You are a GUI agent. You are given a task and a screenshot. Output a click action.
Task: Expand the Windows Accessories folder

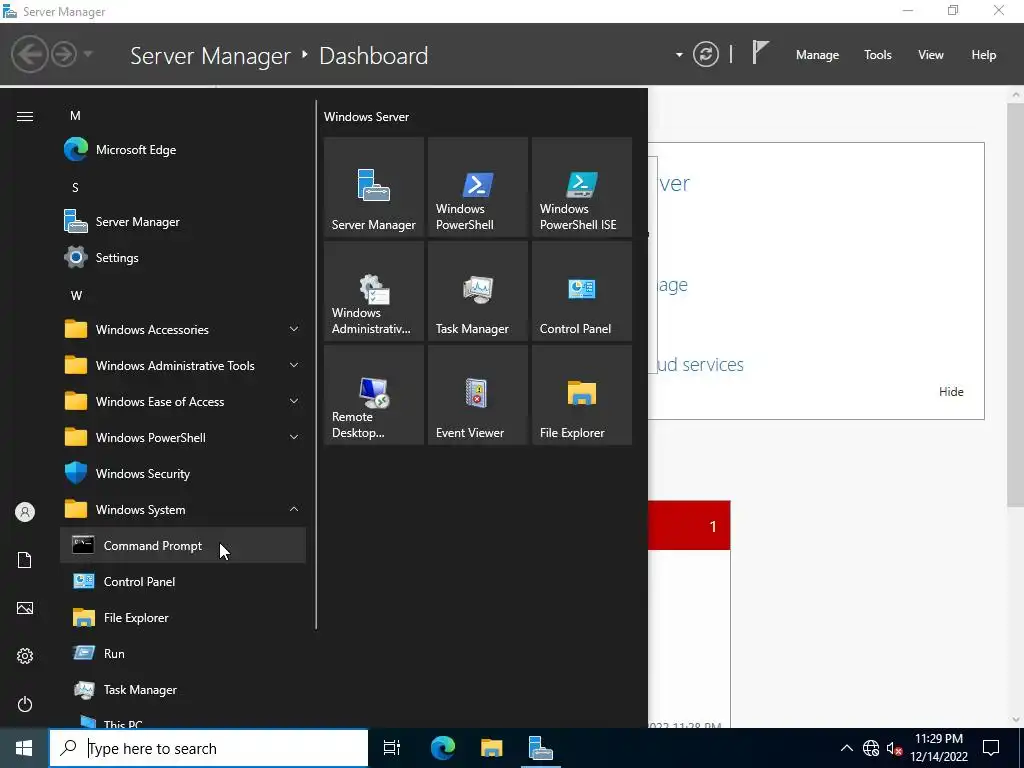183,329
